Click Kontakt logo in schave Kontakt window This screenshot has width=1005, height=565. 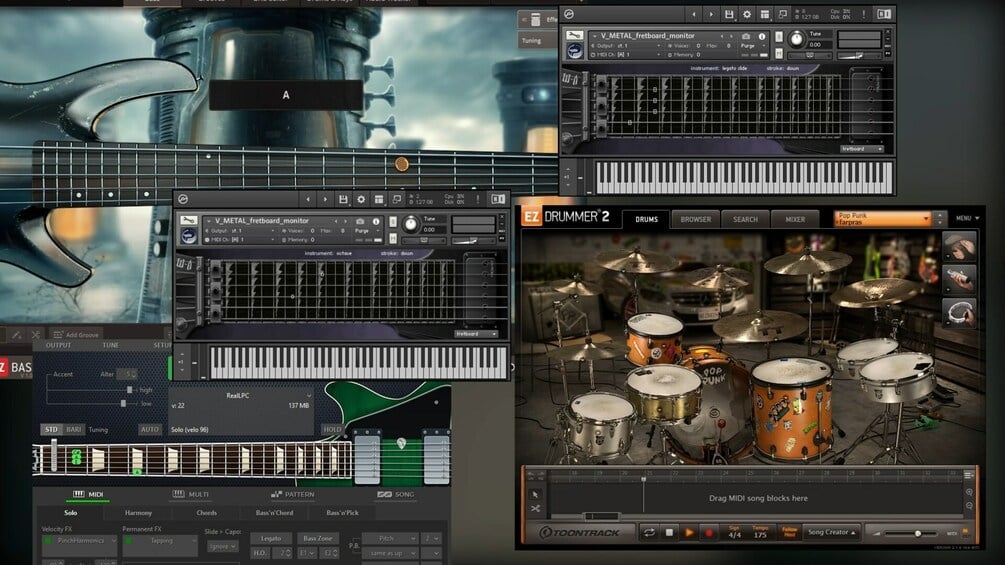tap(183, 199)
